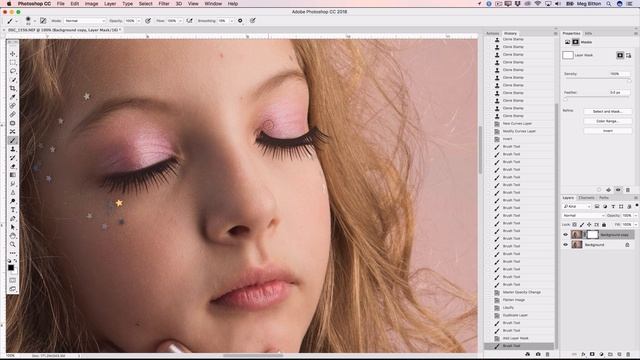Screen dimensions: 640x360
Task: Select the Clone Stamp tool in the tools panel
Action: click(x=13, y=149)
